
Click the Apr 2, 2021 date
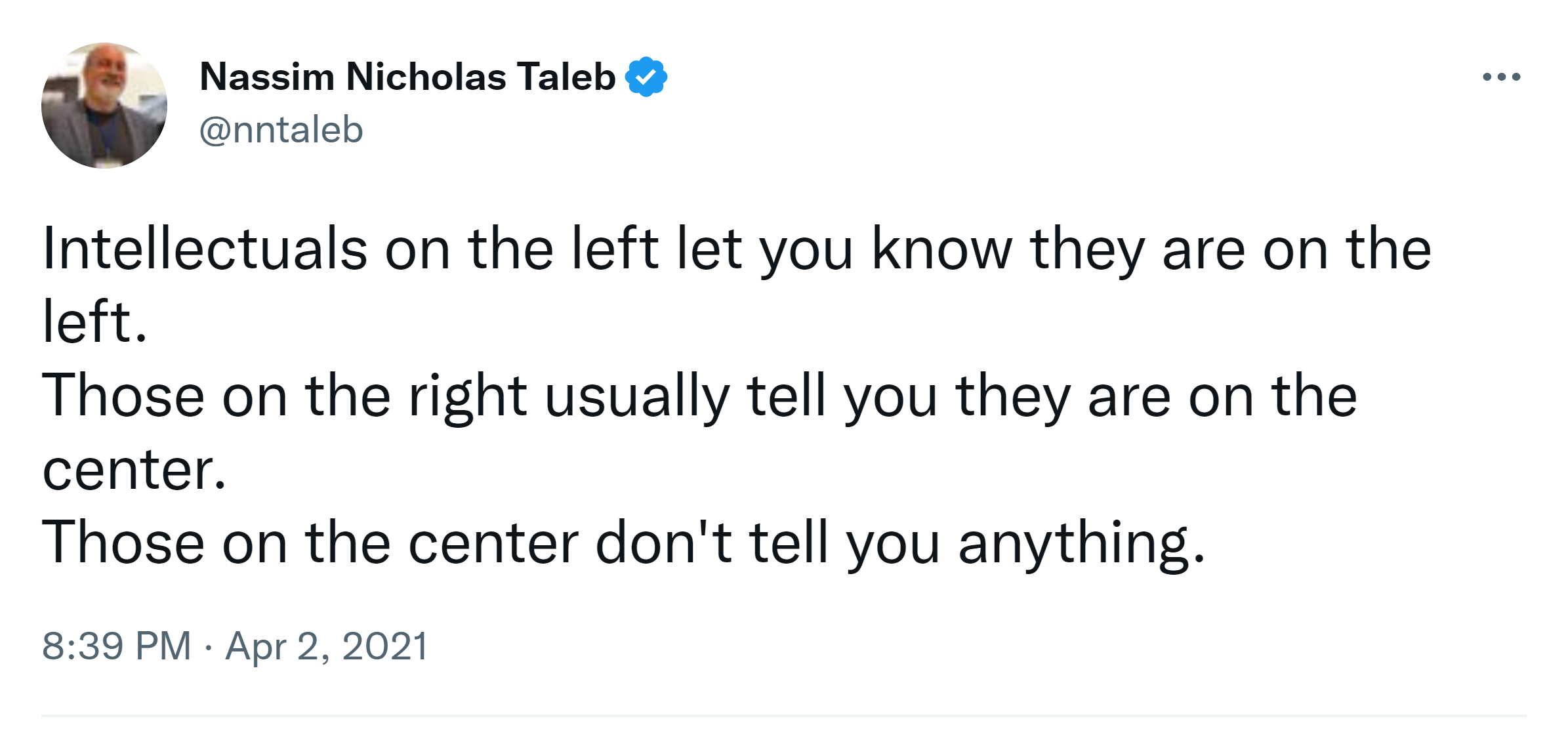click(x=327, y=646)
